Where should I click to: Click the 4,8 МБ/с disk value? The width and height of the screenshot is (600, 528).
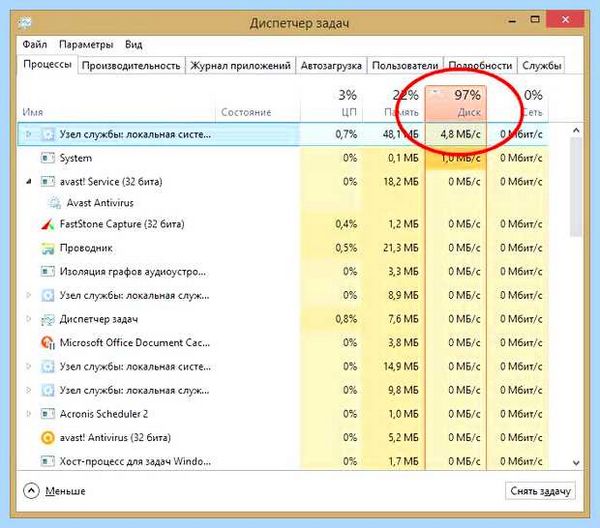(460, 134)
